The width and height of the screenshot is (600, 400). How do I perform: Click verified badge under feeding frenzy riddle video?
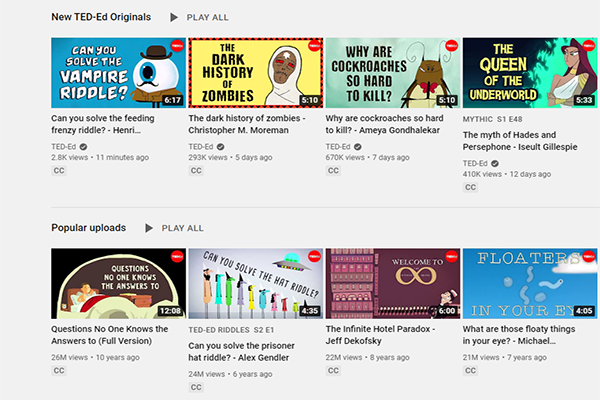(83, 146)
